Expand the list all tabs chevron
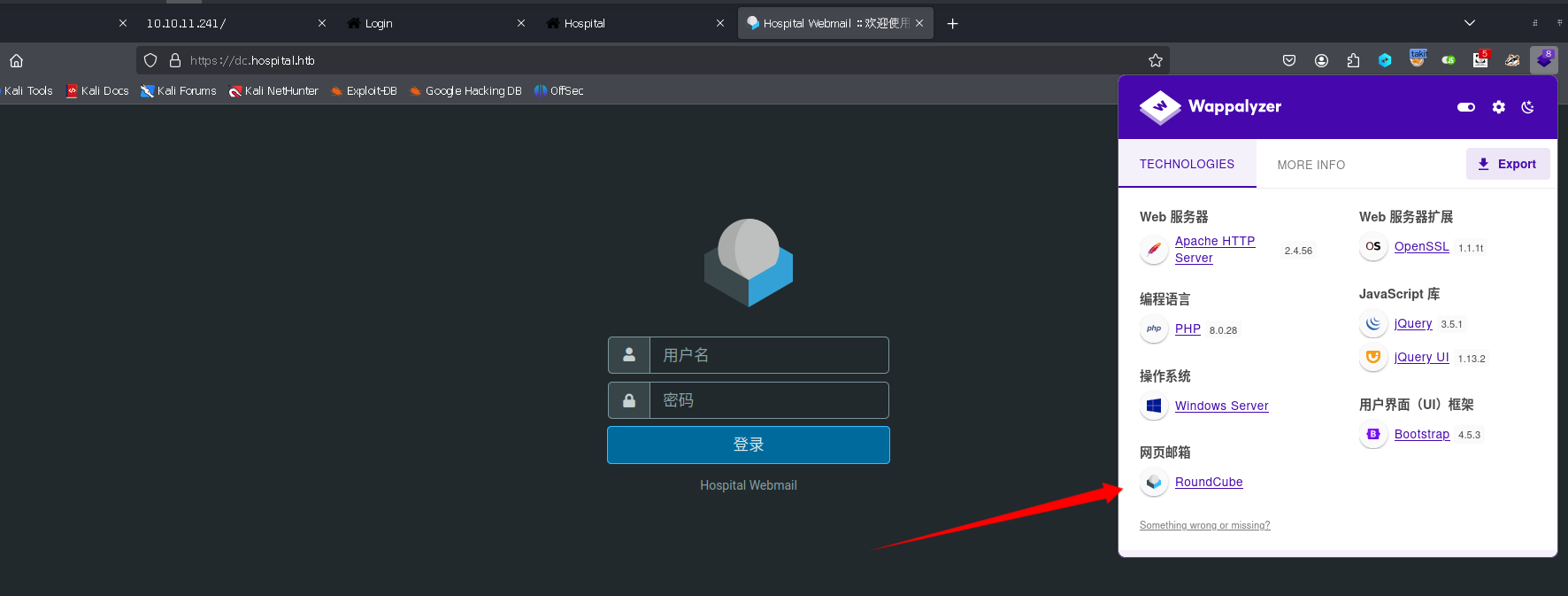Viewport: 1568px width, 596px height. [x=1470, y=23]
